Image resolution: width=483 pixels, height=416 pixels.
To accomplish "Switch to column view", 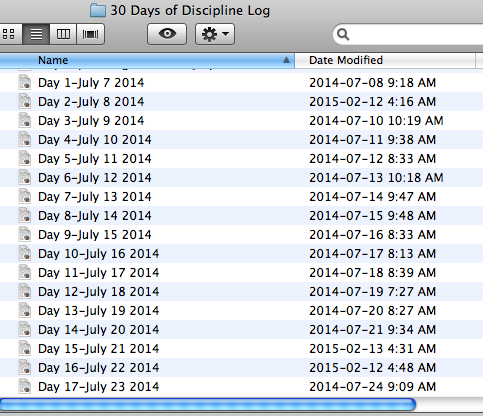I will coord(63,34).
